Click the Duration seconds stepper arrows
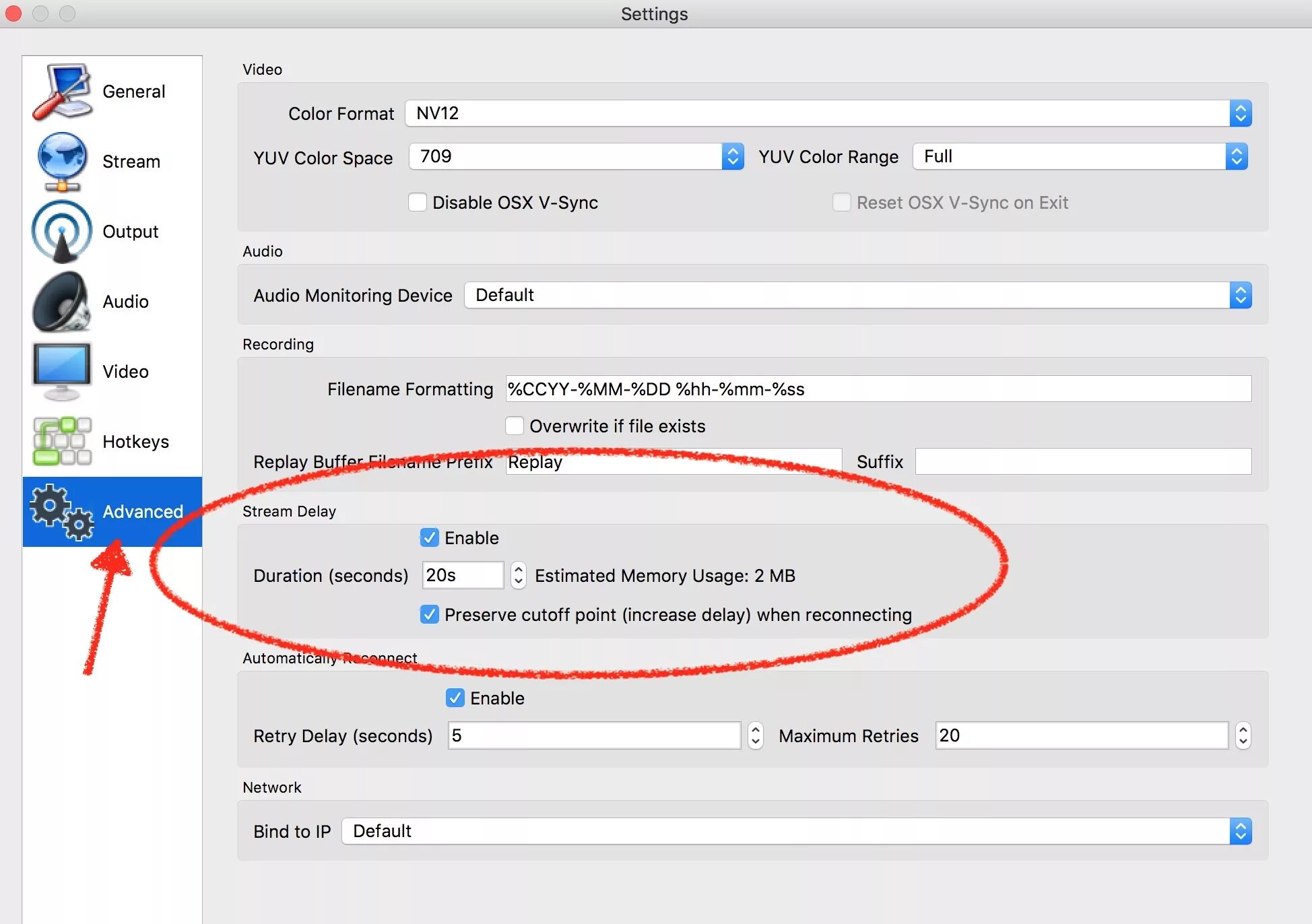 click(x=518, y=575)
